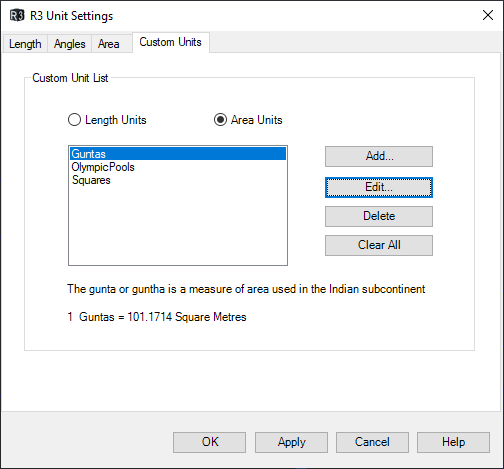
Task: Switch to the Length tab
Action: point(25,44)
